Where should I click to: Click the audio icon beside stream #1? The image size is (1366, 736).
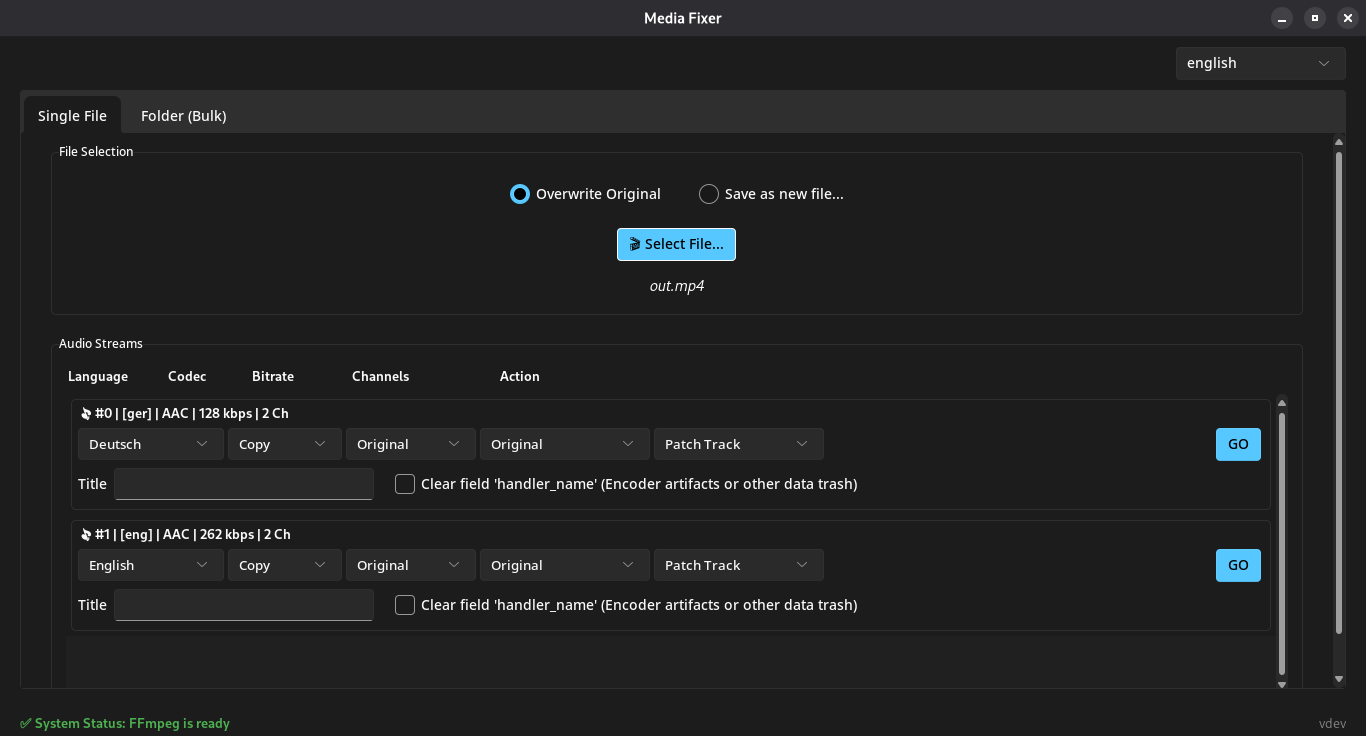tap(86, 534)
